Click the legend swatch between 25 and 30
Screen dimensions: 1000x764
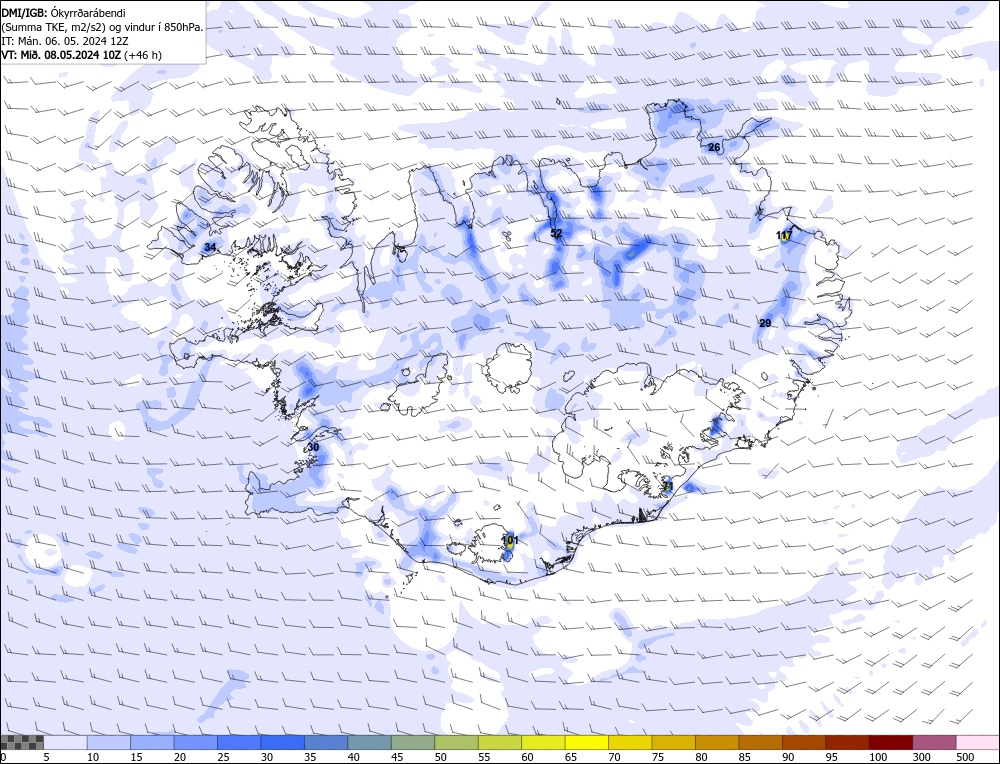[x=239, y=742]
